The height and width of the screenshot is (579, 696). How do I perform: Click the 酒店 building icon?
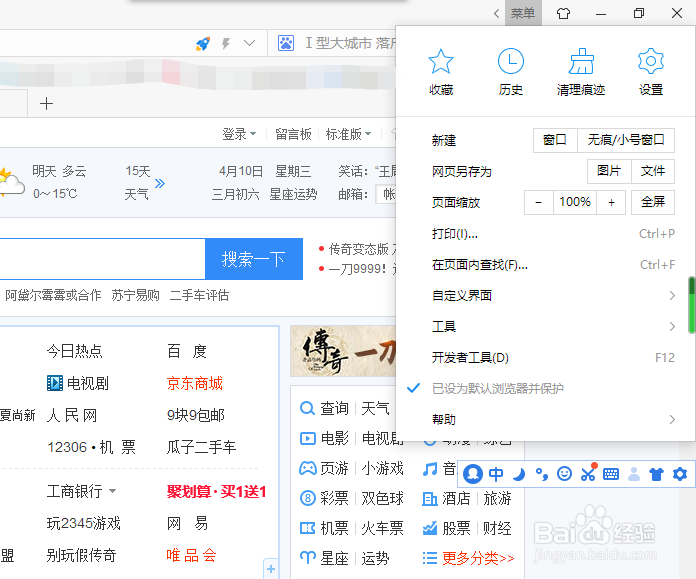(430, 499)
